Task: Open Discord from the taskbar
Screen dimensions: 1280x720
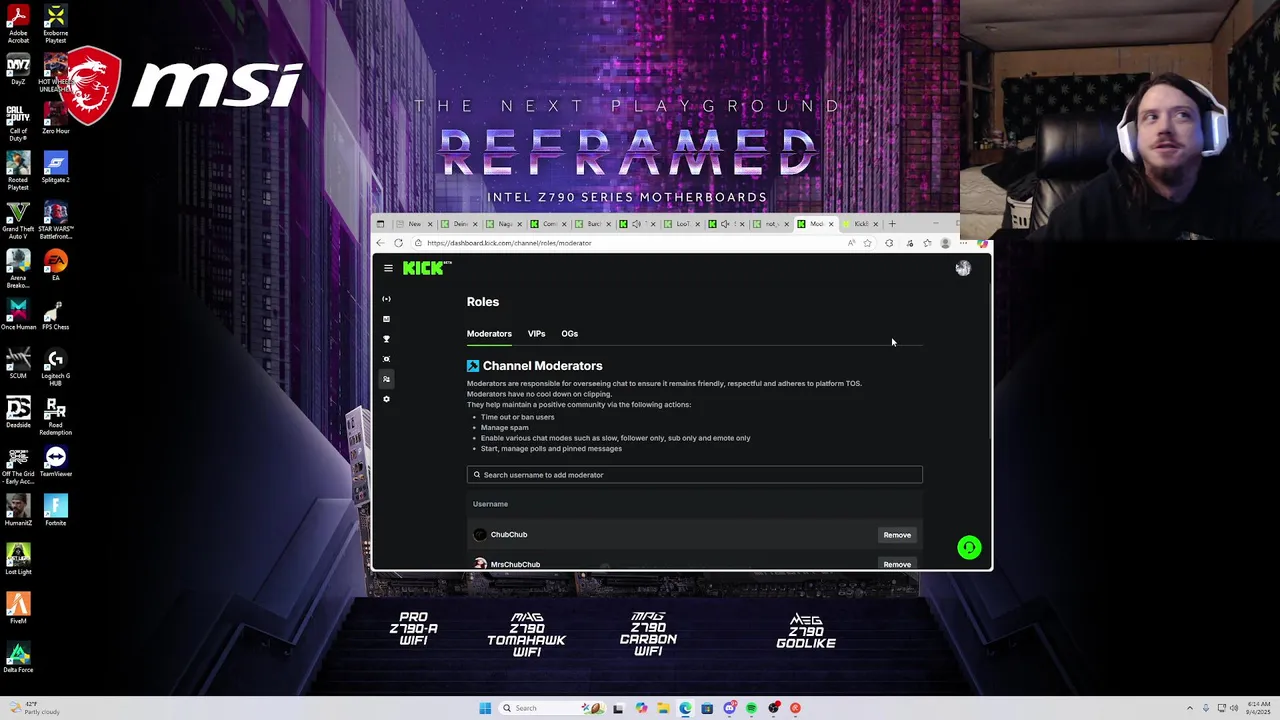Action: click(729, 708)
